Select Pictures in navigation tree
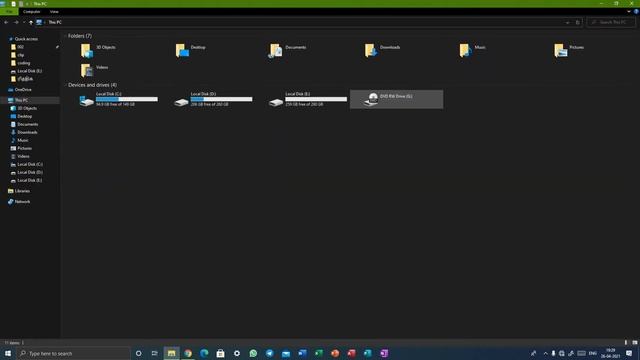Viewport: 640px width, 360px height. pos(24,148)
